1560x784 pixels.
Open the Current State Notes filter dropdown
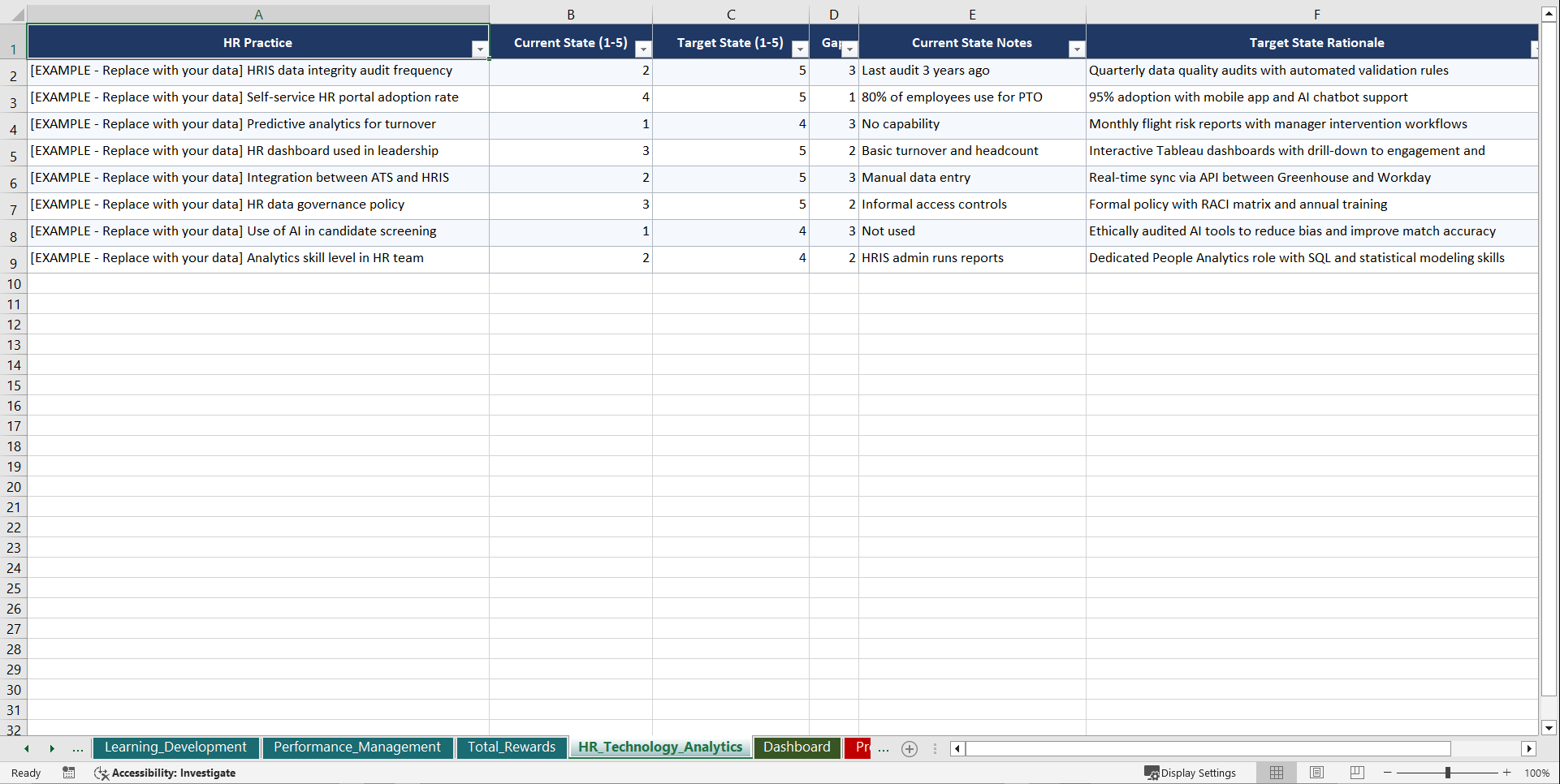tap(1078, 49)
